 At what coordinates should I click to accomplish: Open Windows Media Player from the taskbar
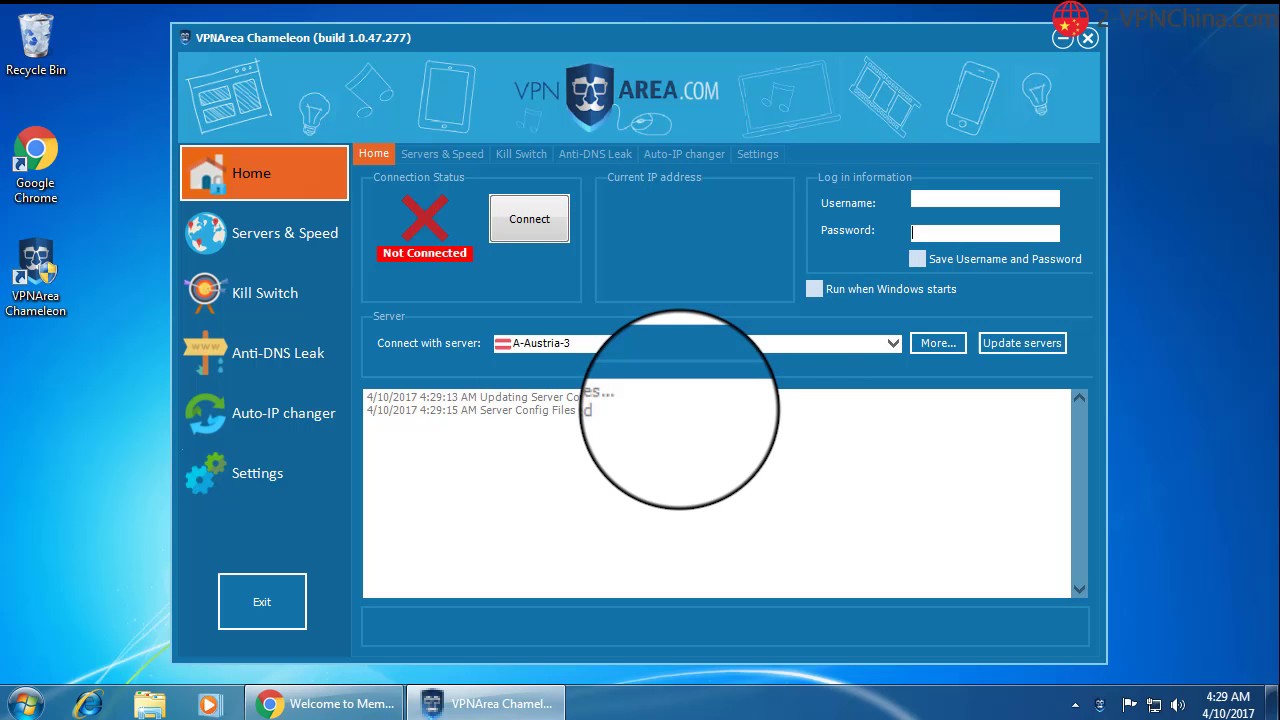(209, 704)
